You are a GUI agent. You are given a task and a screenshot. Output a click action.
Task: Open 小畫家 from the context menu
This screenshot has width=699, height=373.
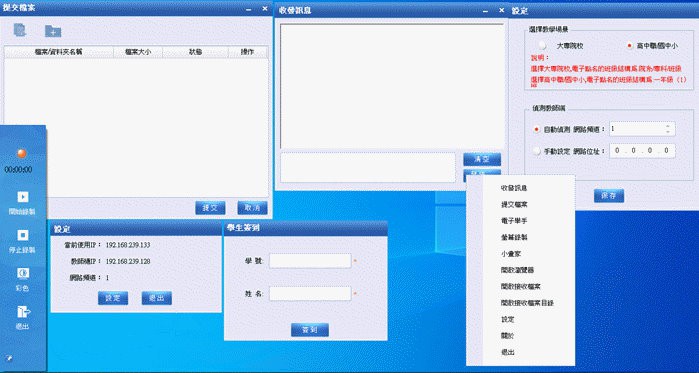point(511,254)
